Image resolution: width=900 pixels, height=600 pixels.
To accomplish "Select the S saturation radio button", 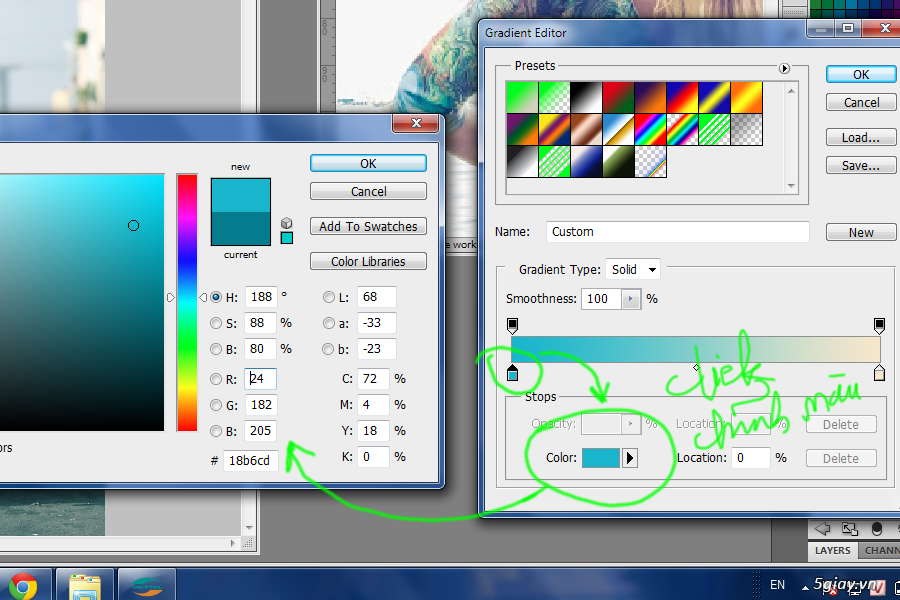I will [x=216, y=323].
